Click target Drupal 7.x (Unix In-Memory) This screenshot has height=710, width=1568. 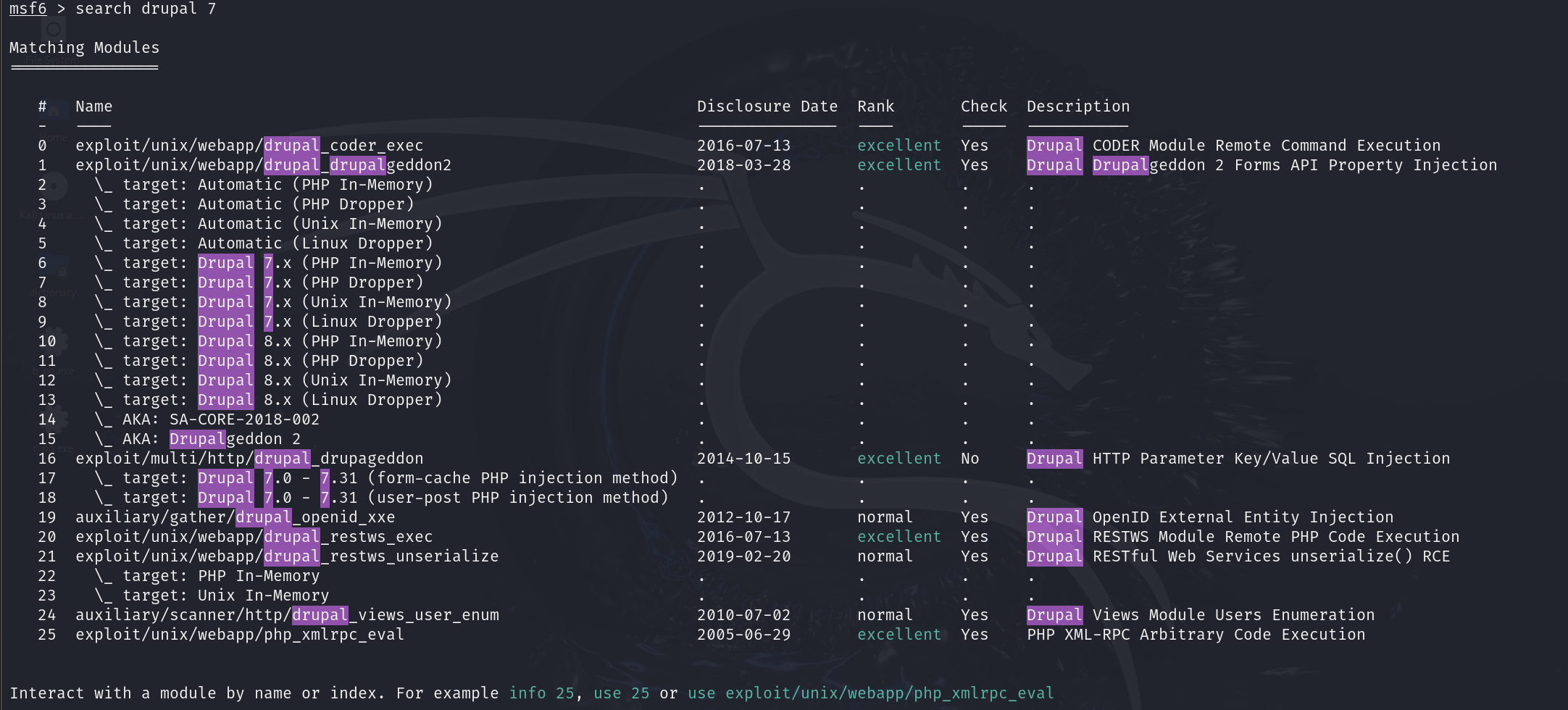click(273, 302)
